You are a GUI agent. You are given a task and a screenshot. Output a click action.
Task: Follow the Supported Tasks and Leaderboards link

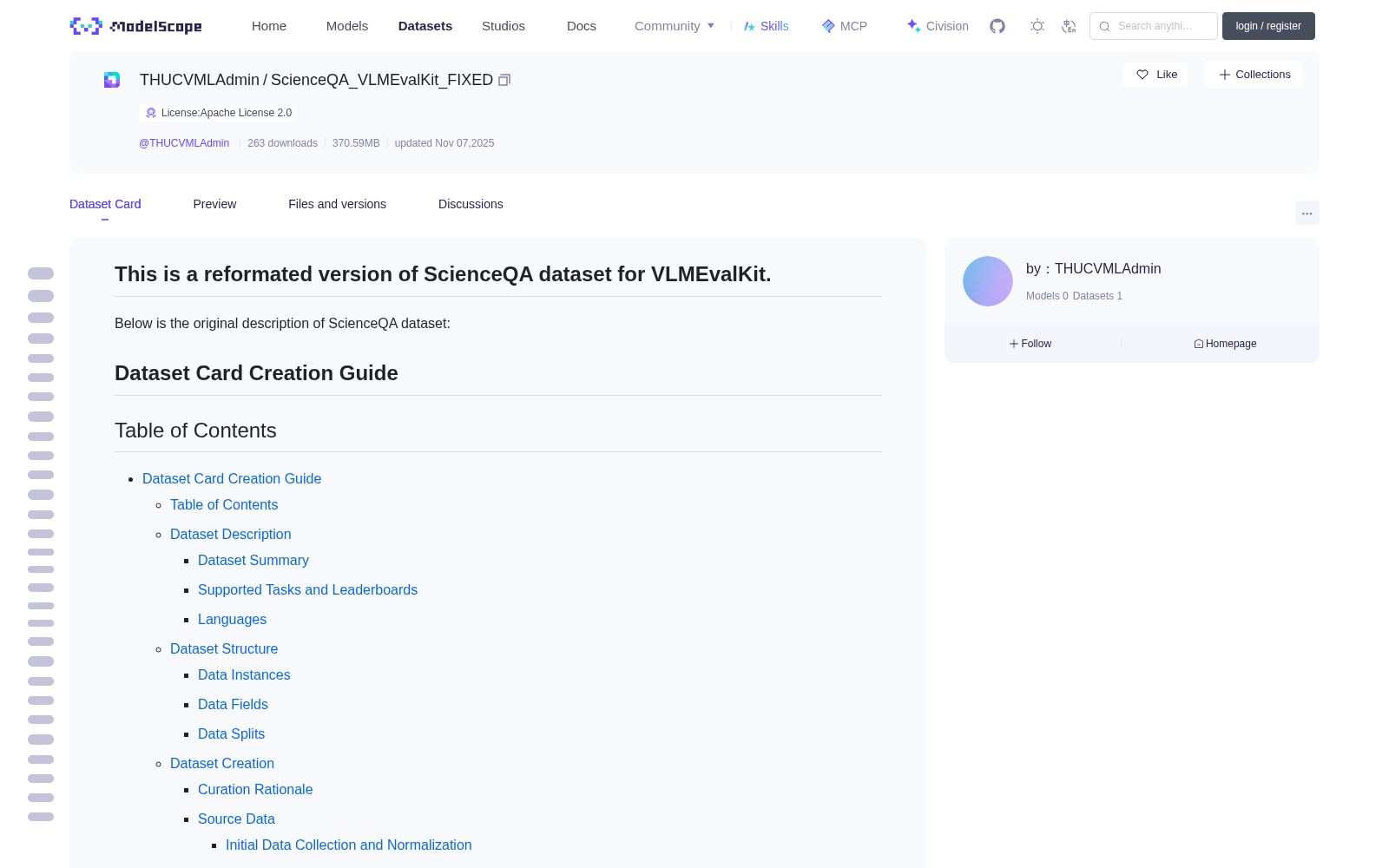coord(307,590)
